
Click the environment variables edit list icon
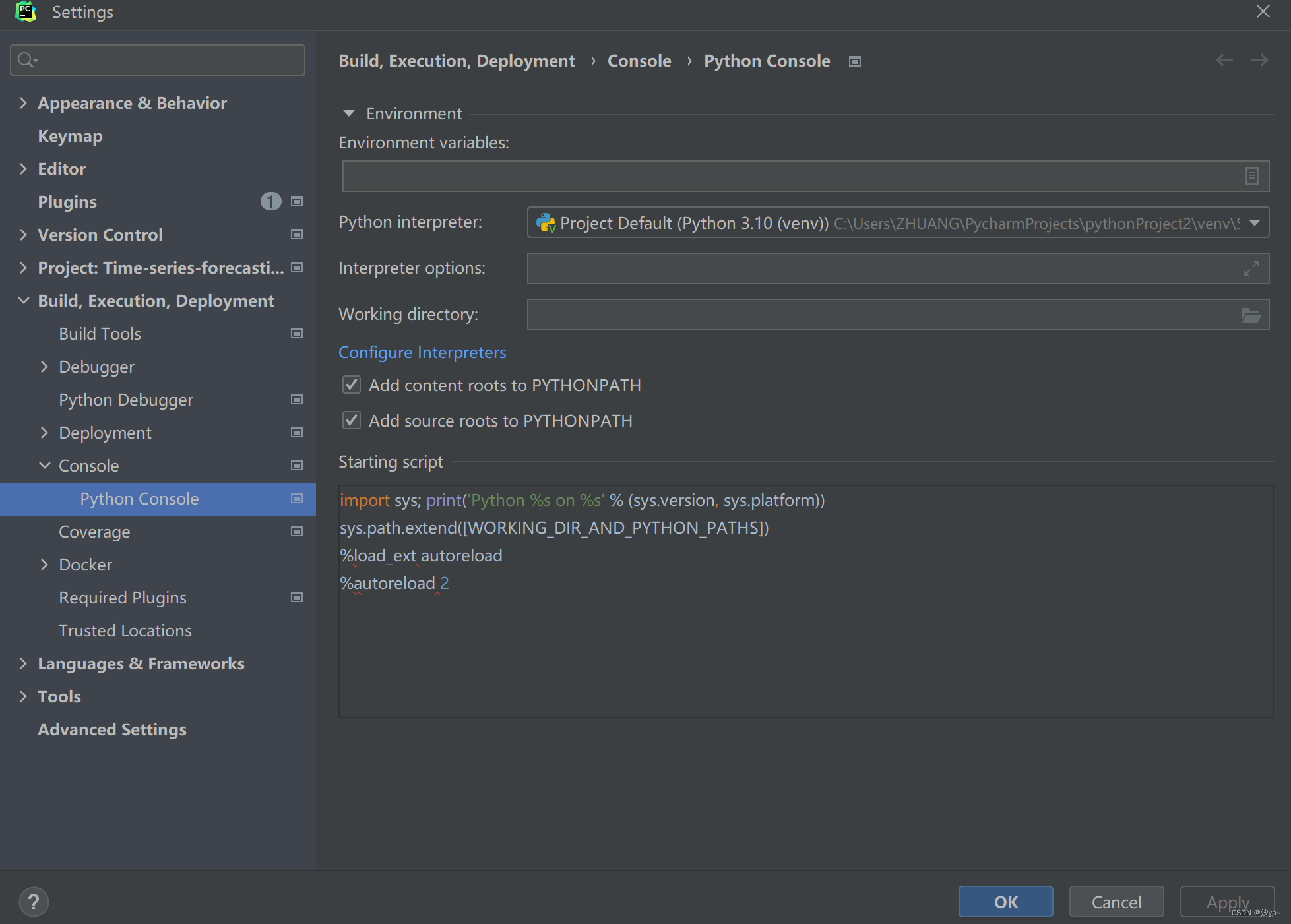click(1251, 176)
